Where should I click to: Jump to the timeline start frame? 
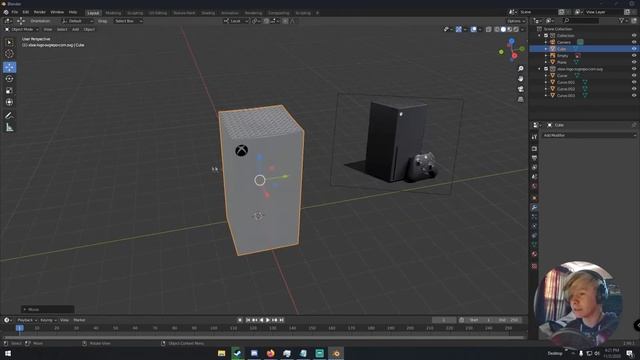pos(248,320)
